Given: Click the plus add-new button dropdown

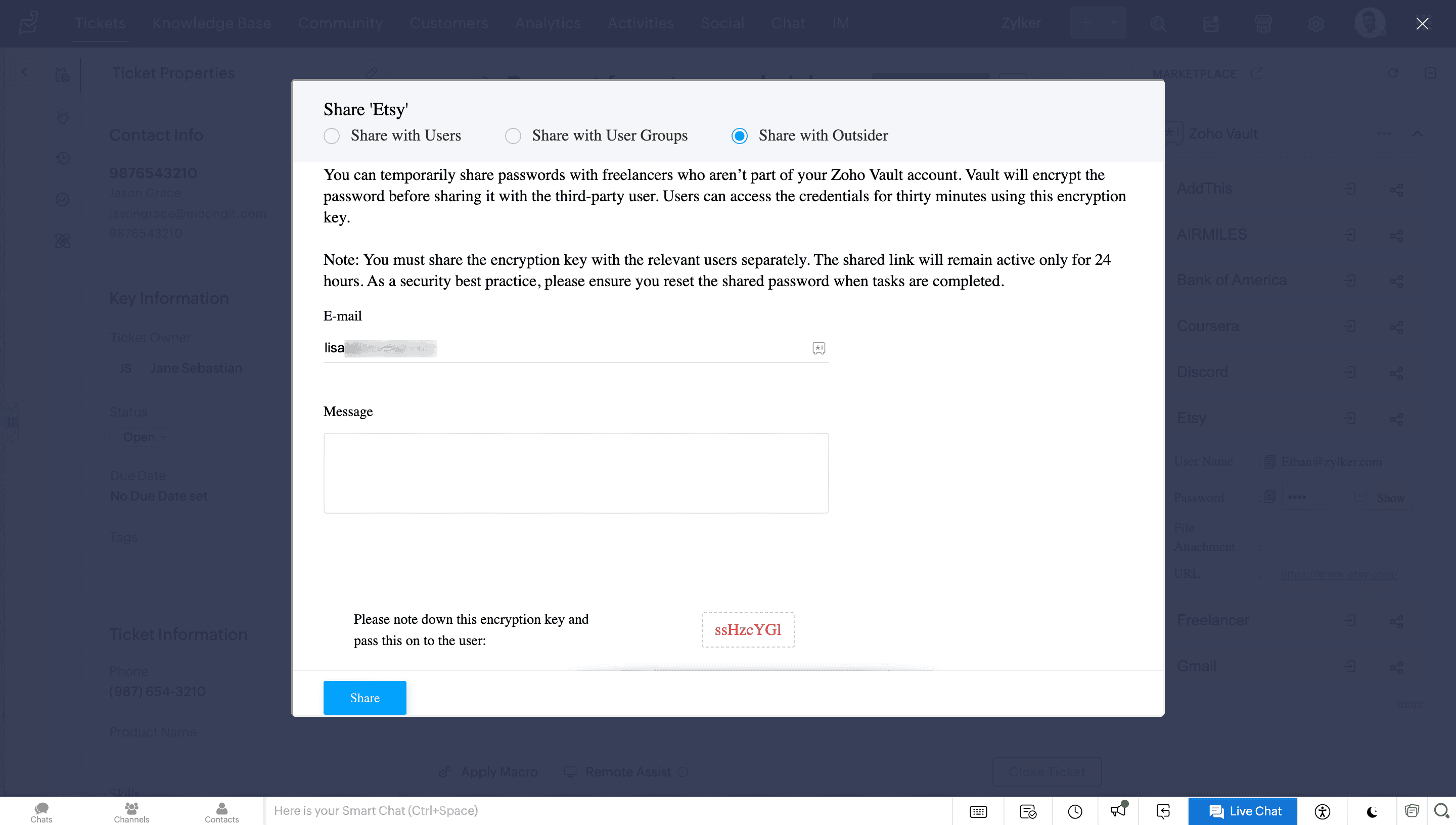Looking at the screenshot, I should (x=1098, y=23).
